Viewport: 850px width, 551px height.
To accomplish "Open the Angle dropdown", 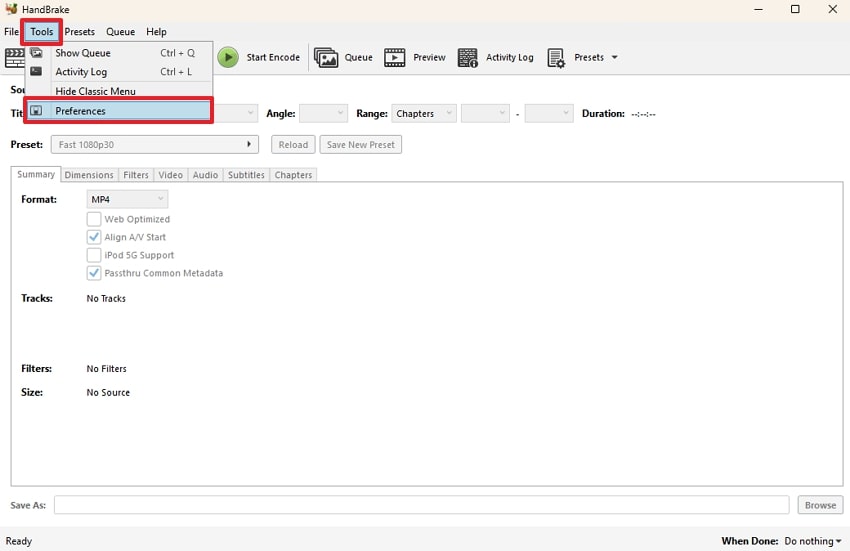I will [323, 113].
